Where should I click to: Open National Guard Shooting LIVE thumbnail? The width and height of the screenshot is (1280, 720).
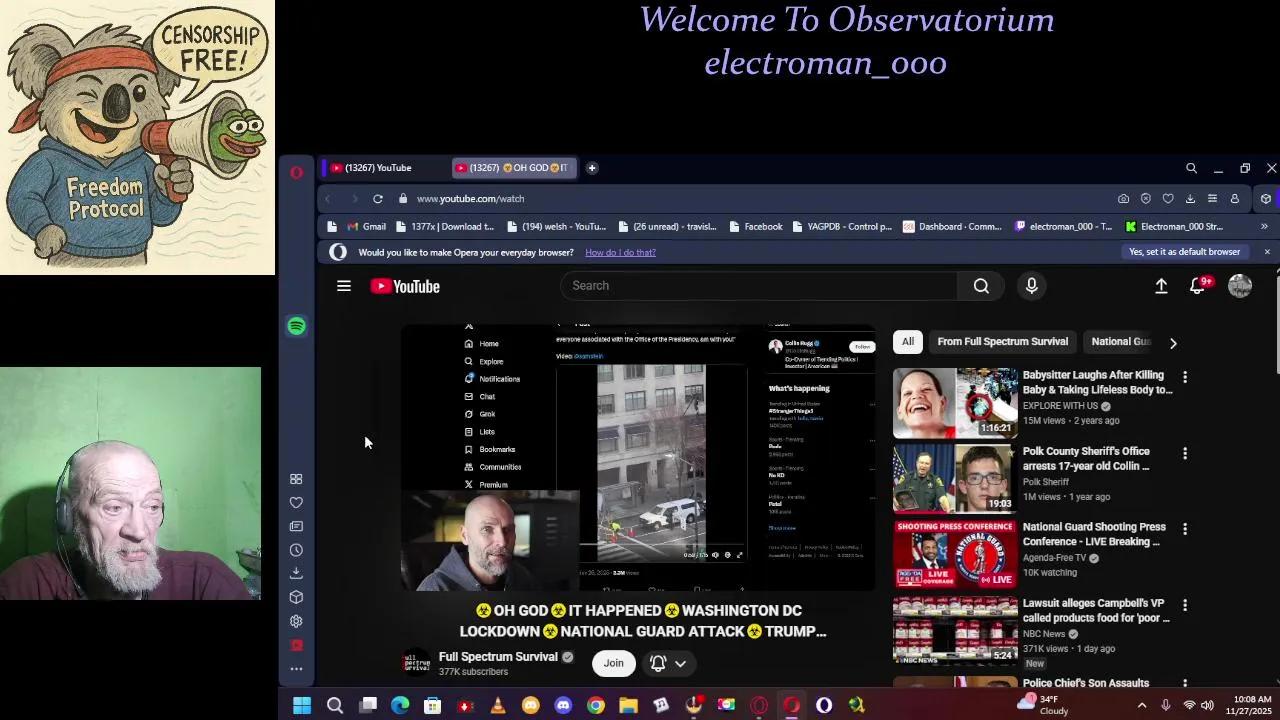955,555
